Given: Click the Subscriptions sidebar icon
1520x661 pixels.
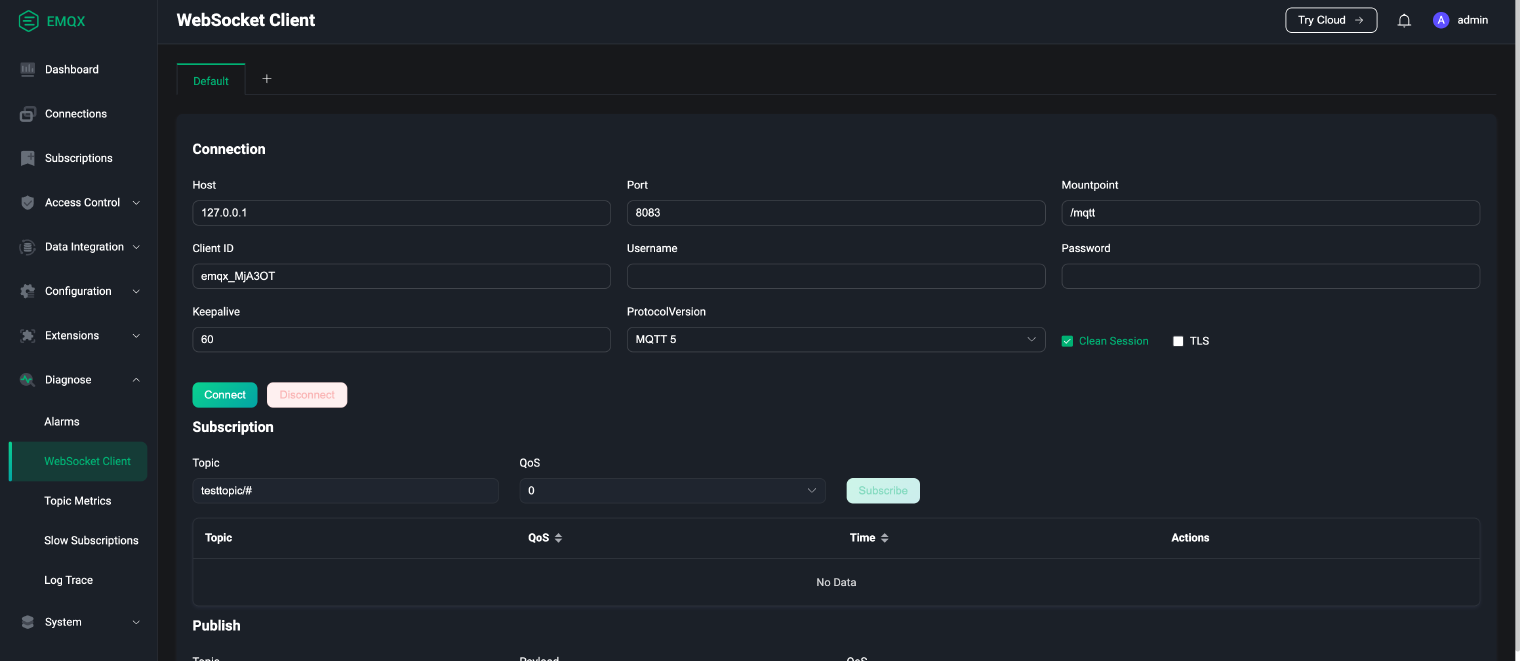Looking at the screenshot, I should tap(28, 158).
